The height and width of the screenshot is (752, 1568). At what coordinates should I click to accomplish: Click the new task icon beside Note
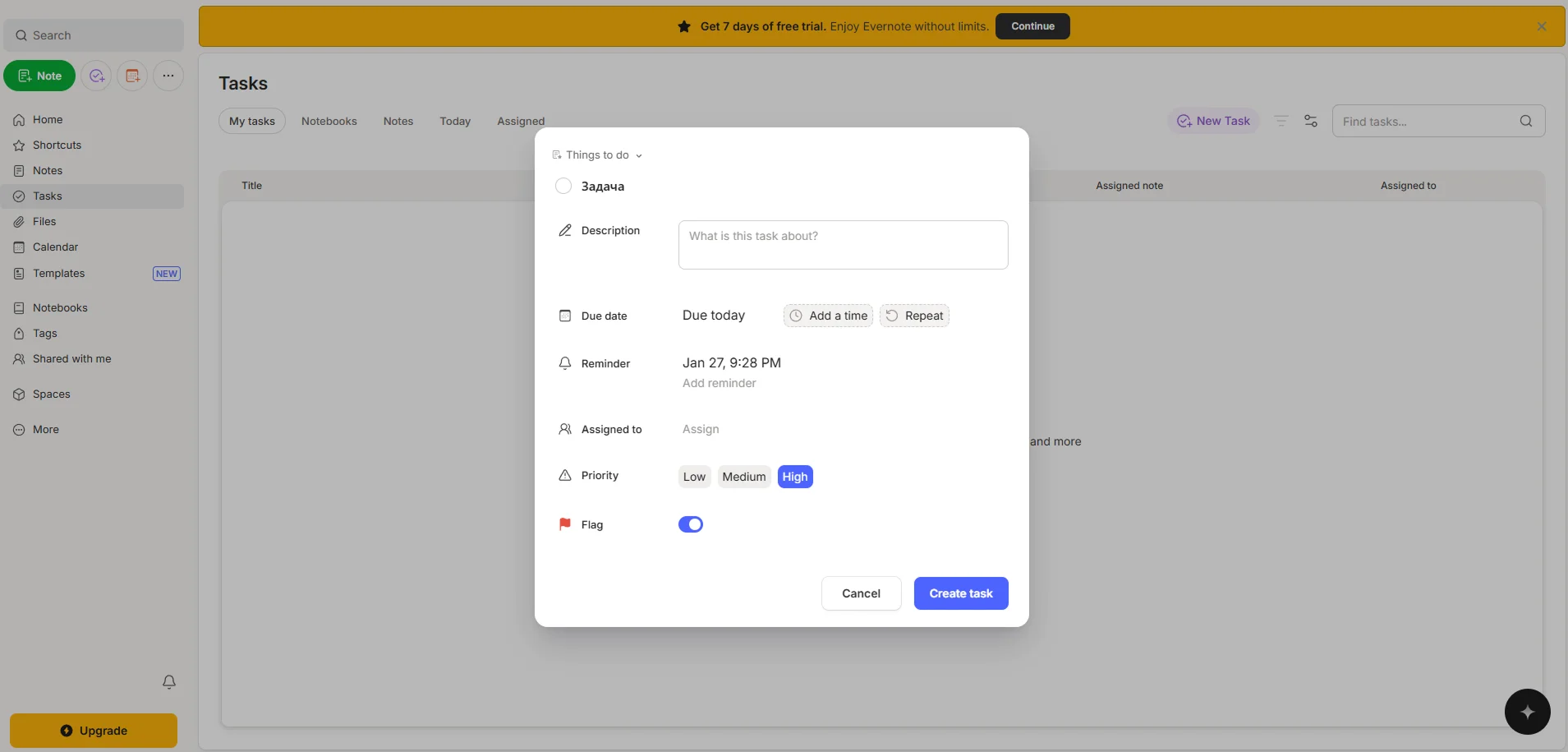coord(96,76)
